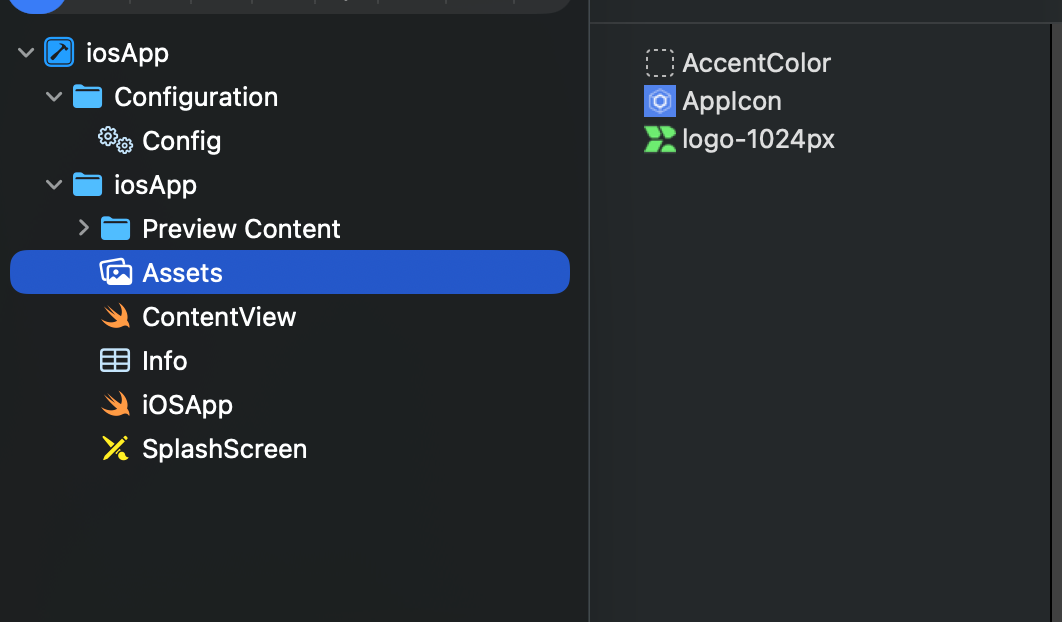Select the AccentColor asset name
This screenshot has height=622, width=1062.
[756, 63]
